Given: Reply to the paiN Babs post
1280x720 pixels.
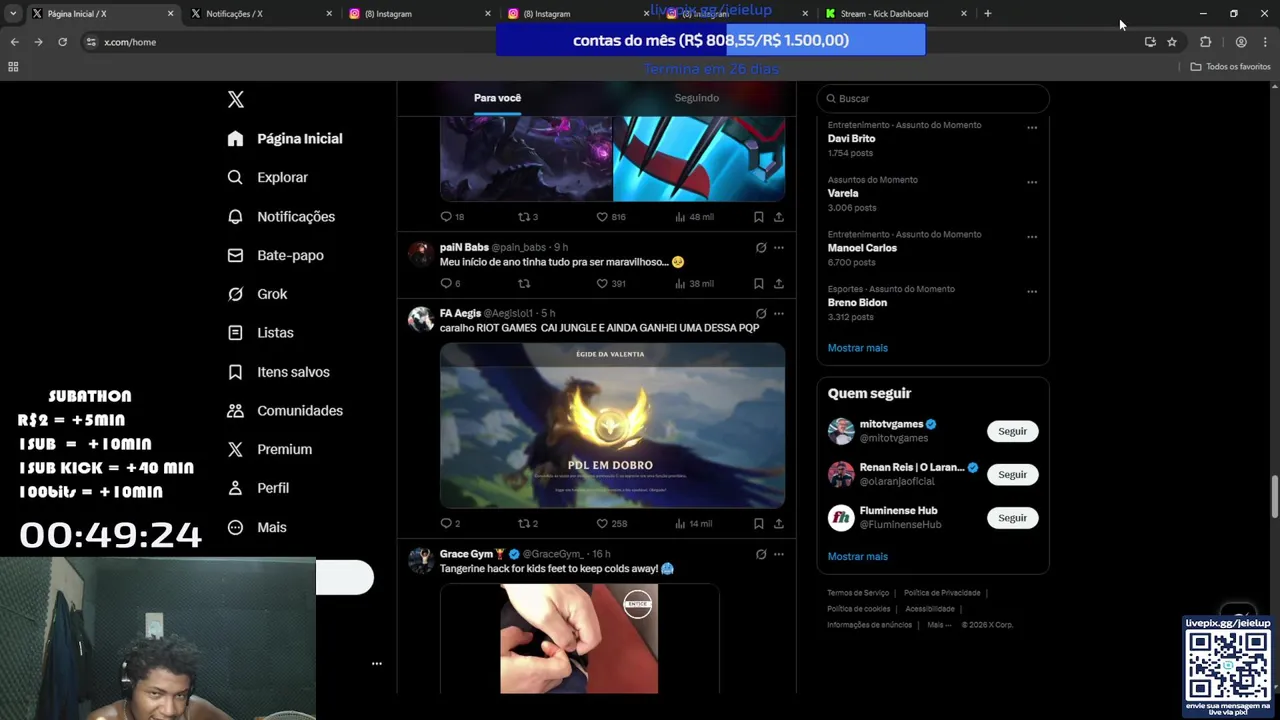Looking at the screenshot, I should pyautogui.click(x=446, y=283).
